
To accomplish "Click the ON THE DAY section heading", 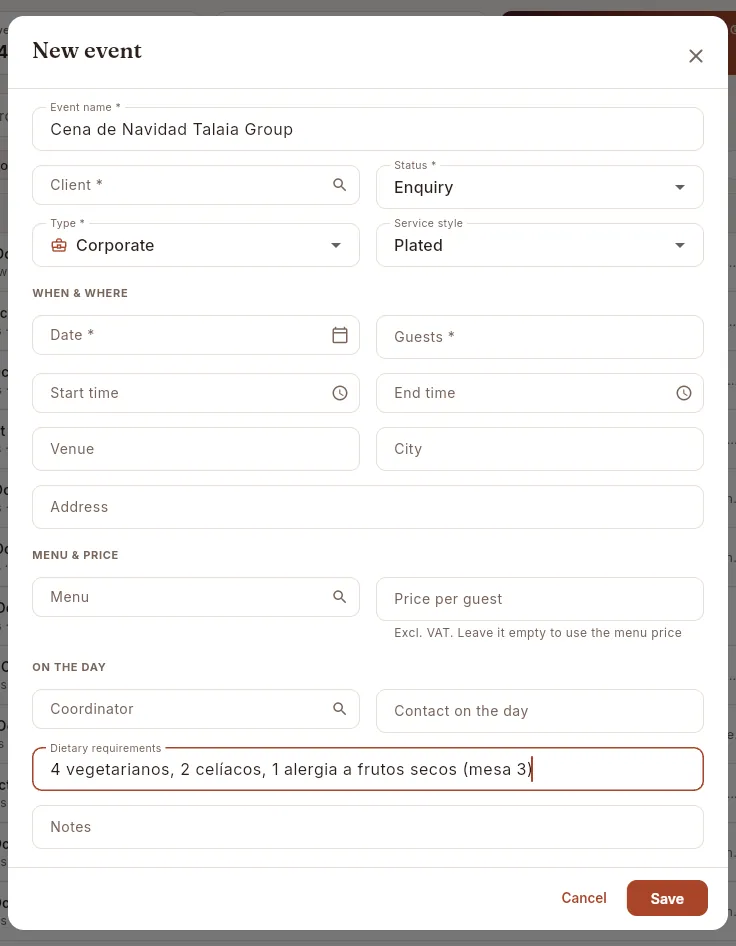I will (x=69, y=667).
